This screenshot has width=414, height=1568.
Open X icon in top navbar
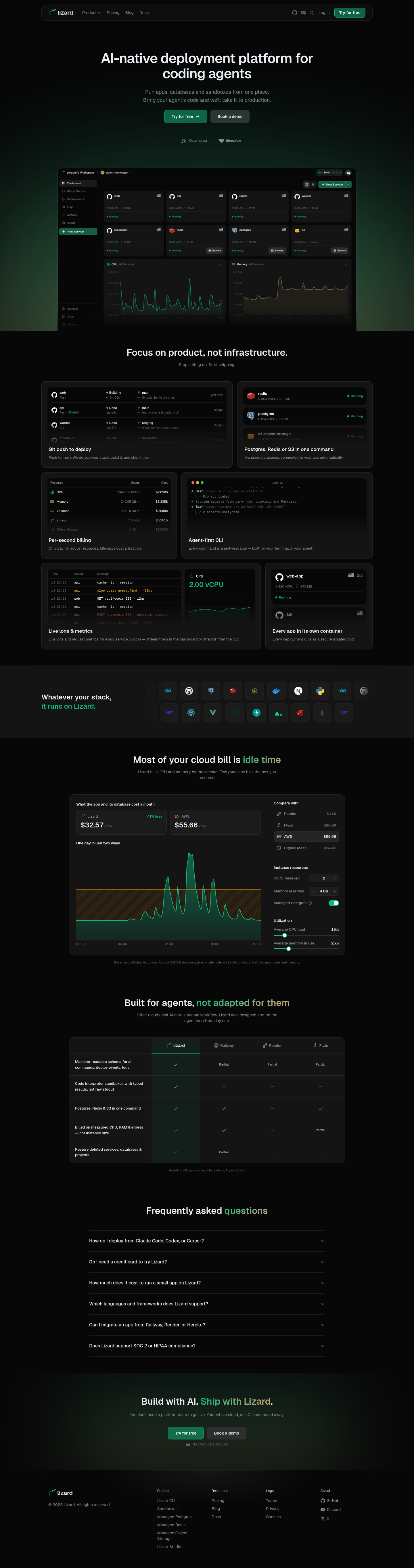pyautogui.click(x=312, y=13)
